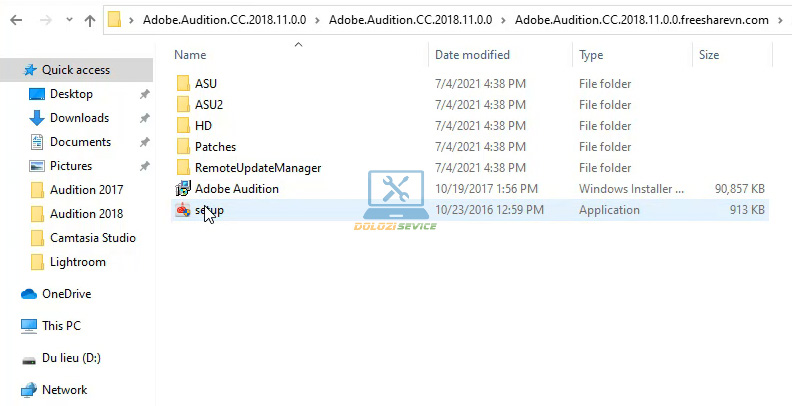The image size is (792, 406).
Task: Click the OneDrive cloud icon
Action: (x=29, y=294)
